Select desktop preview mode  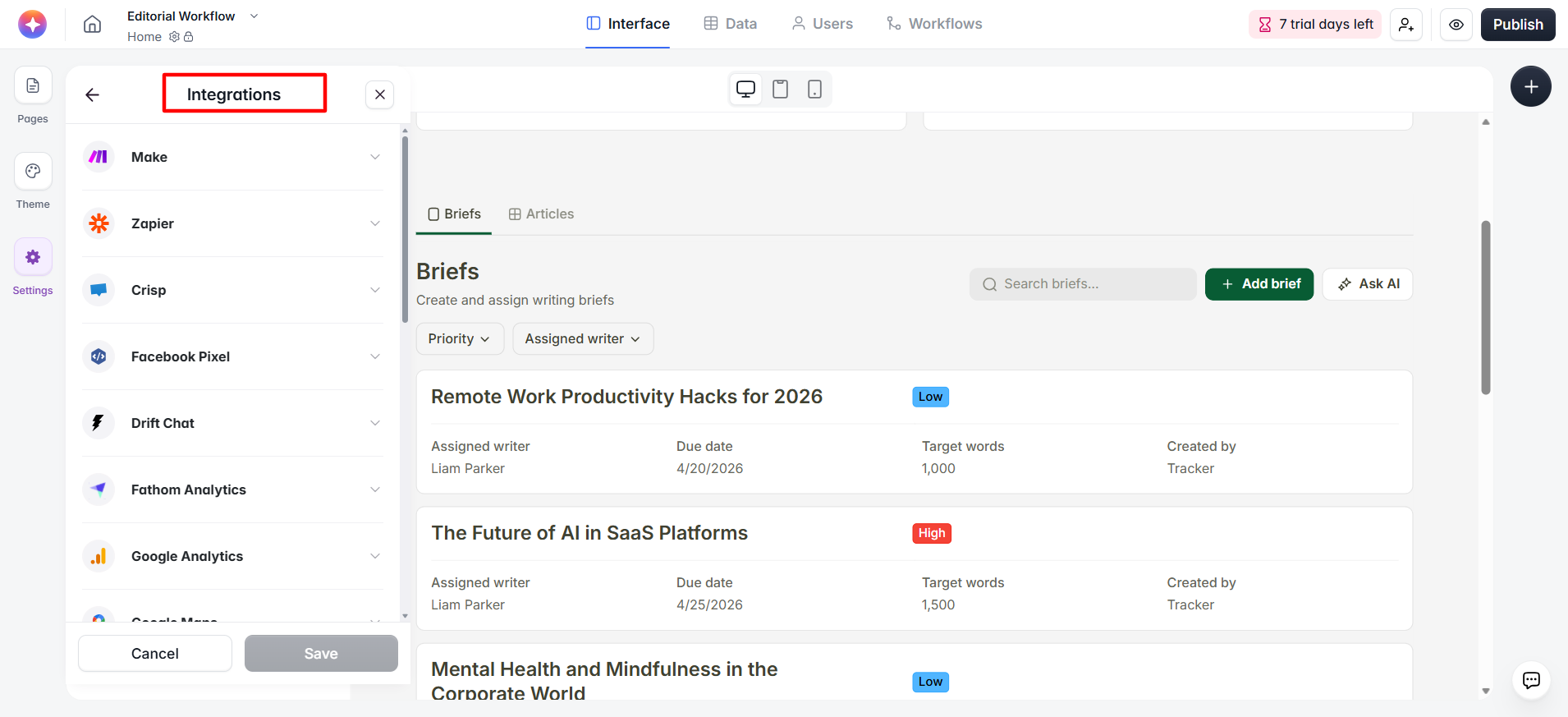(746, 89)
